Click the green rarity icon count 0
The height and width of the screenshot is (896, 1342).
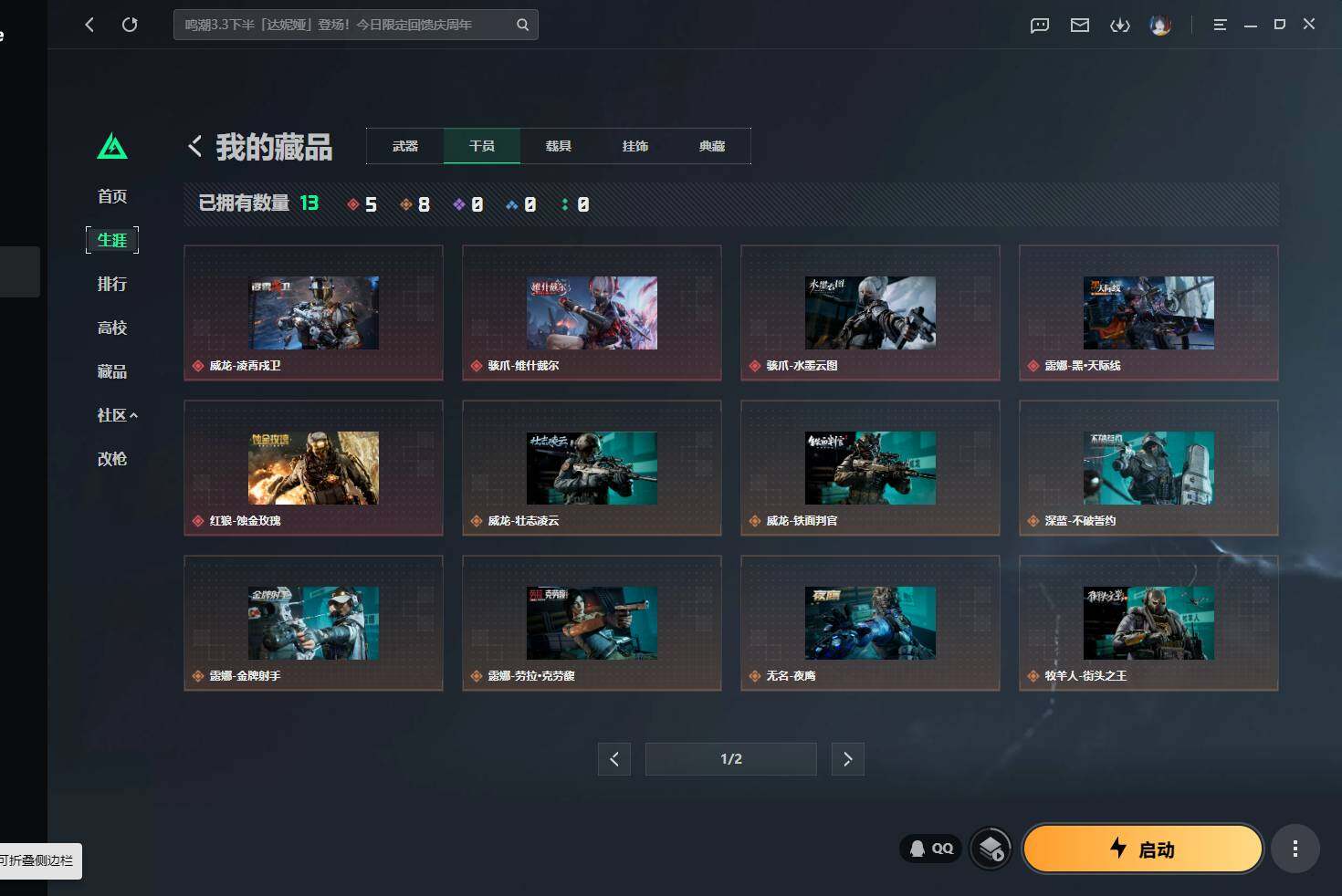[576, 204]
